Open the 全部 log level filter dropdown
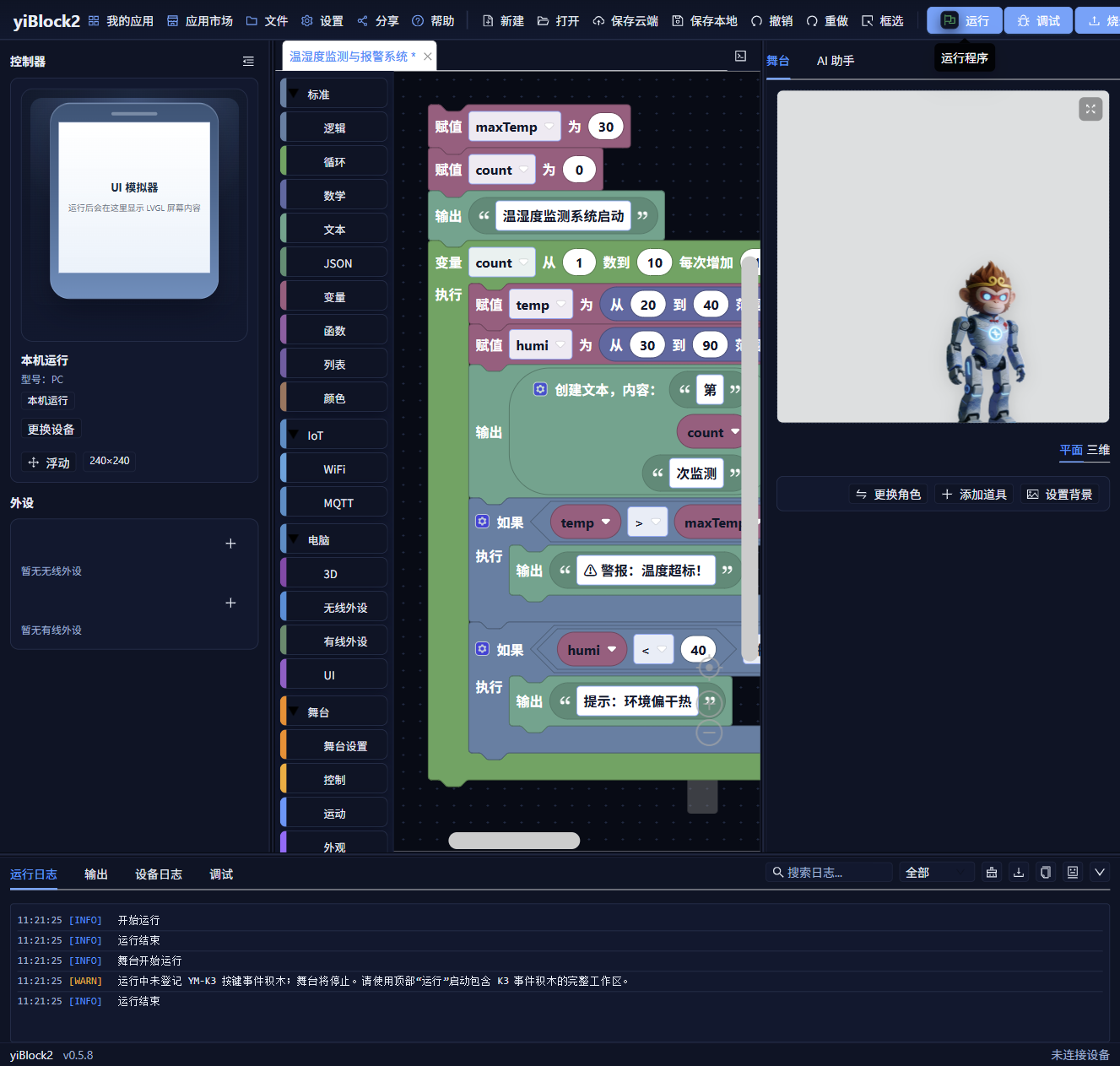The height and width of the screenshot is (1066, 1120). (x=936, y=872)
